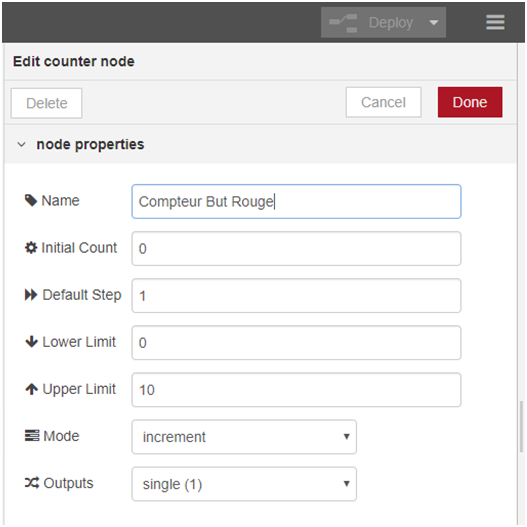This screenshot has width=527, height=527.
Task: Click the fast-forward icon beside Default Step
Action: pos(31,295)
